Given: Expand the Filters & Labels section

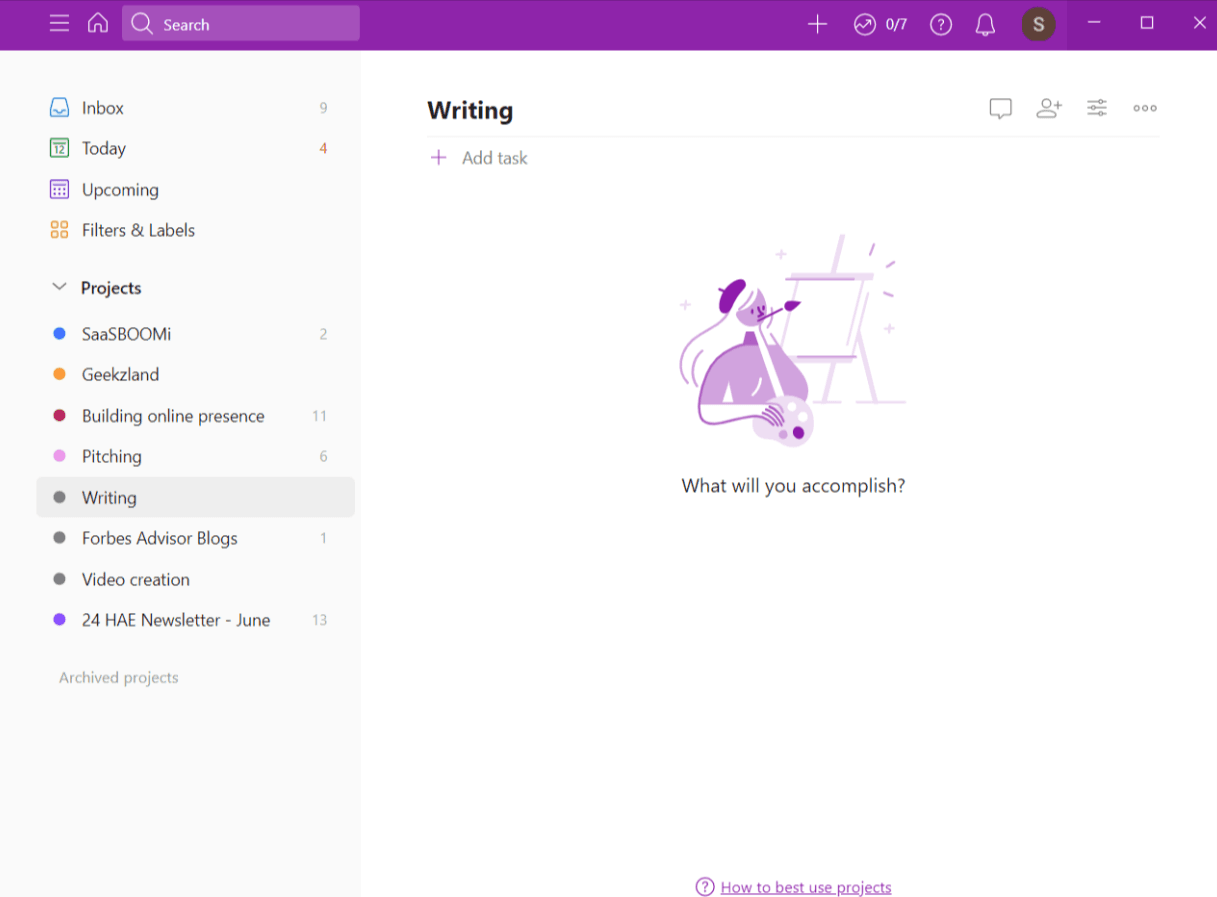Looking at the screenshot, I should coord(138,230).
